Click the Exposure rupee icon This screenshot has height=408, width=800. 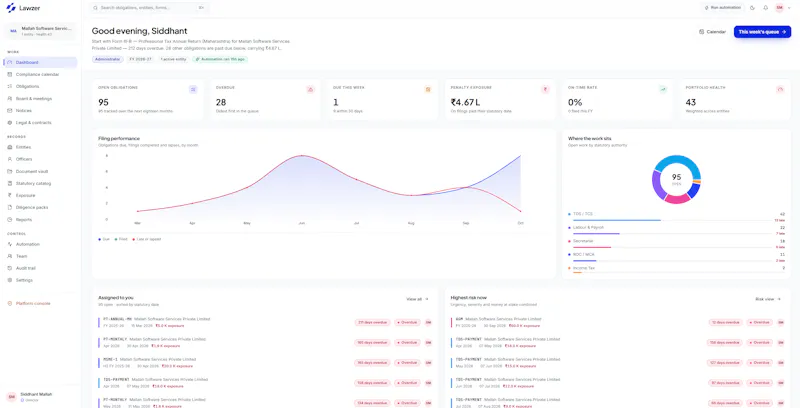pos(10,195)
